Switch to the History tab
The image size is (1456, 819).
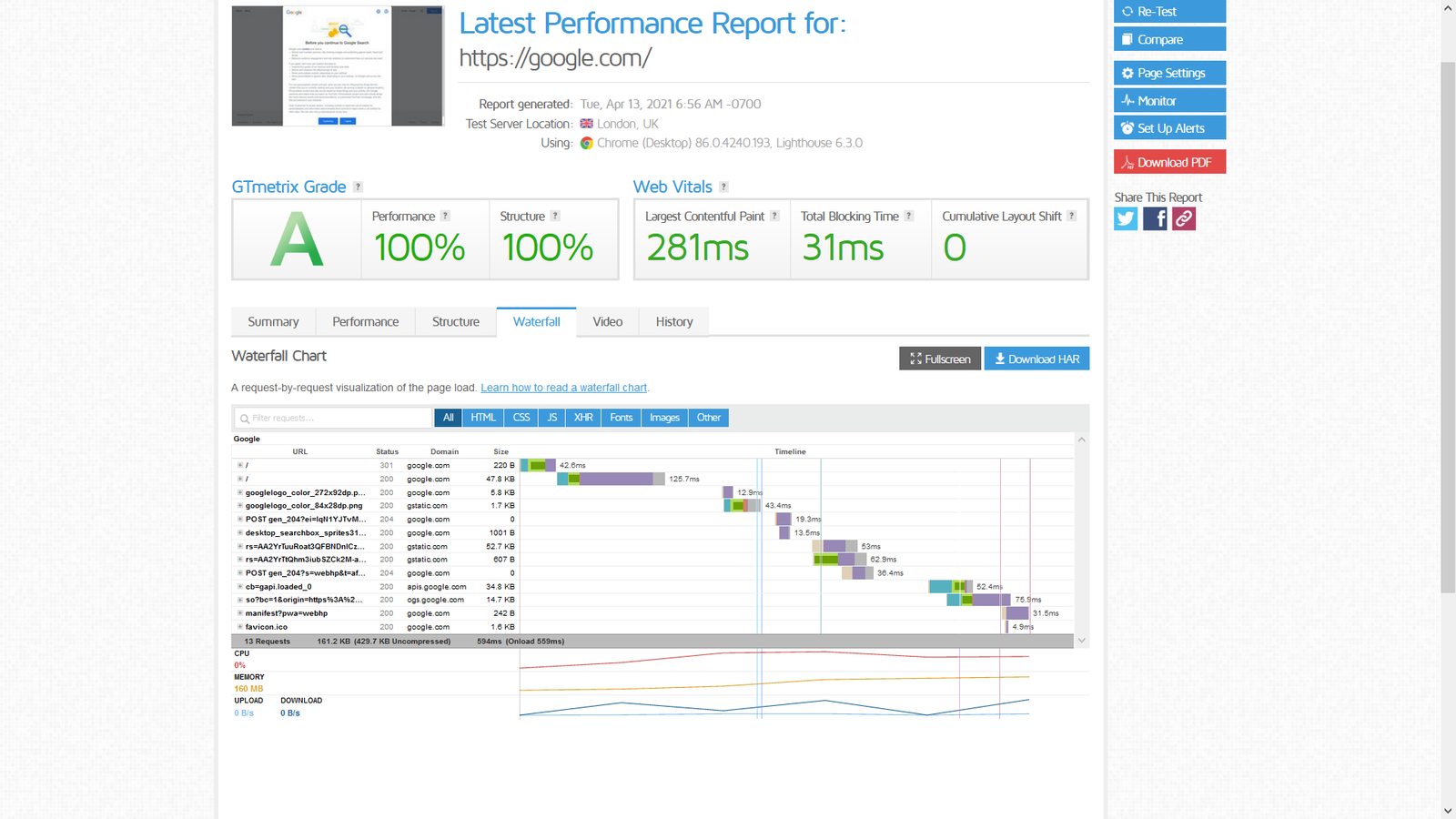click(x=674, y=322)
